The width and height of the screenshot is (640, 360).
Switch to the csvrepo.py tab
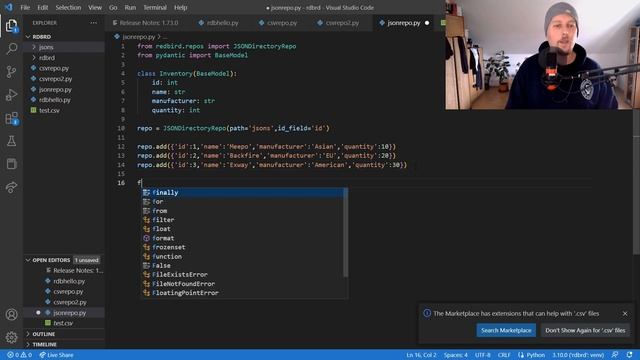click(282, 23)
